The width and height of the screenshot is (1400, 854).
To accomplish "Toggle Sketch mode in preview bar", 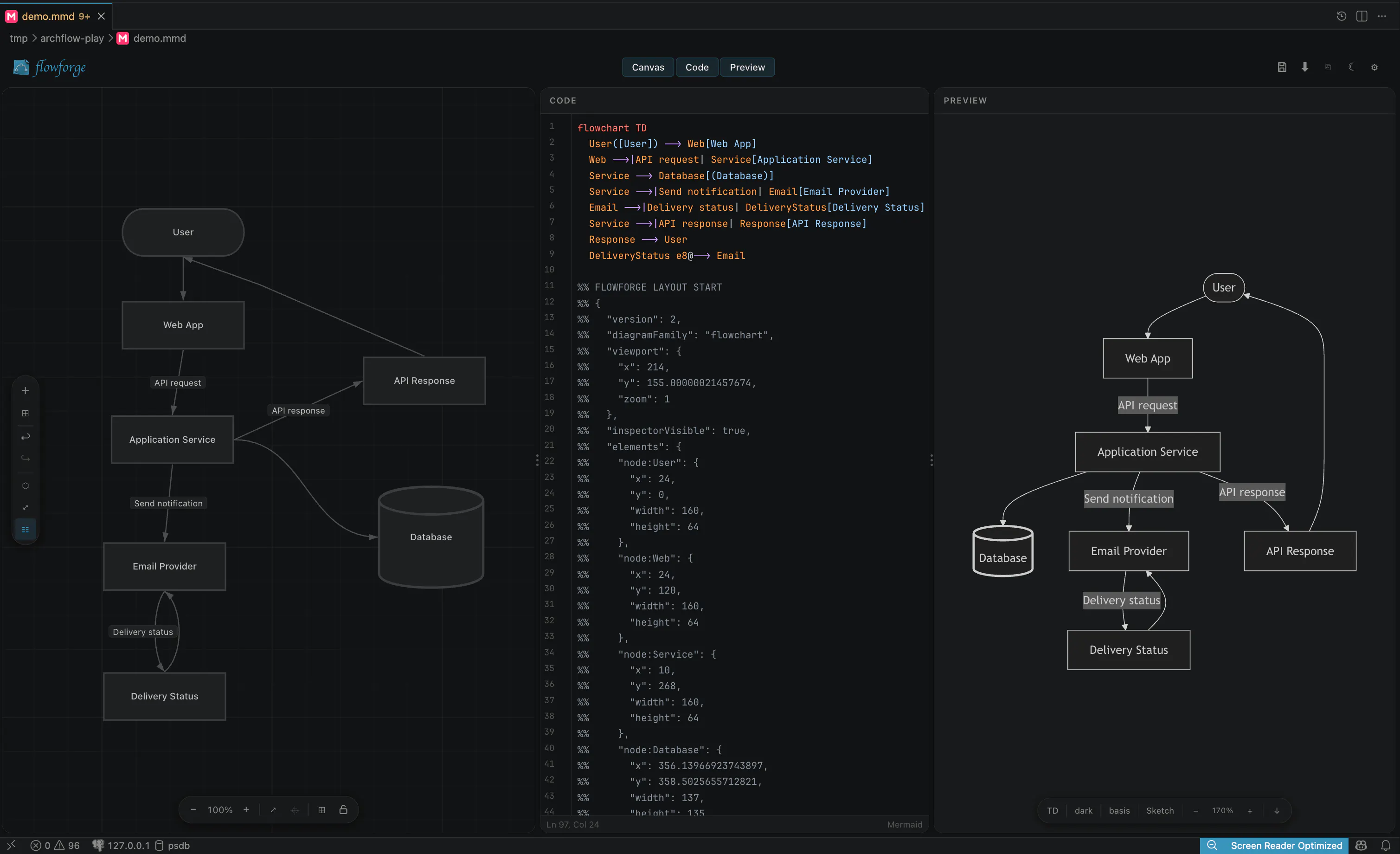I will [1160, 810].
